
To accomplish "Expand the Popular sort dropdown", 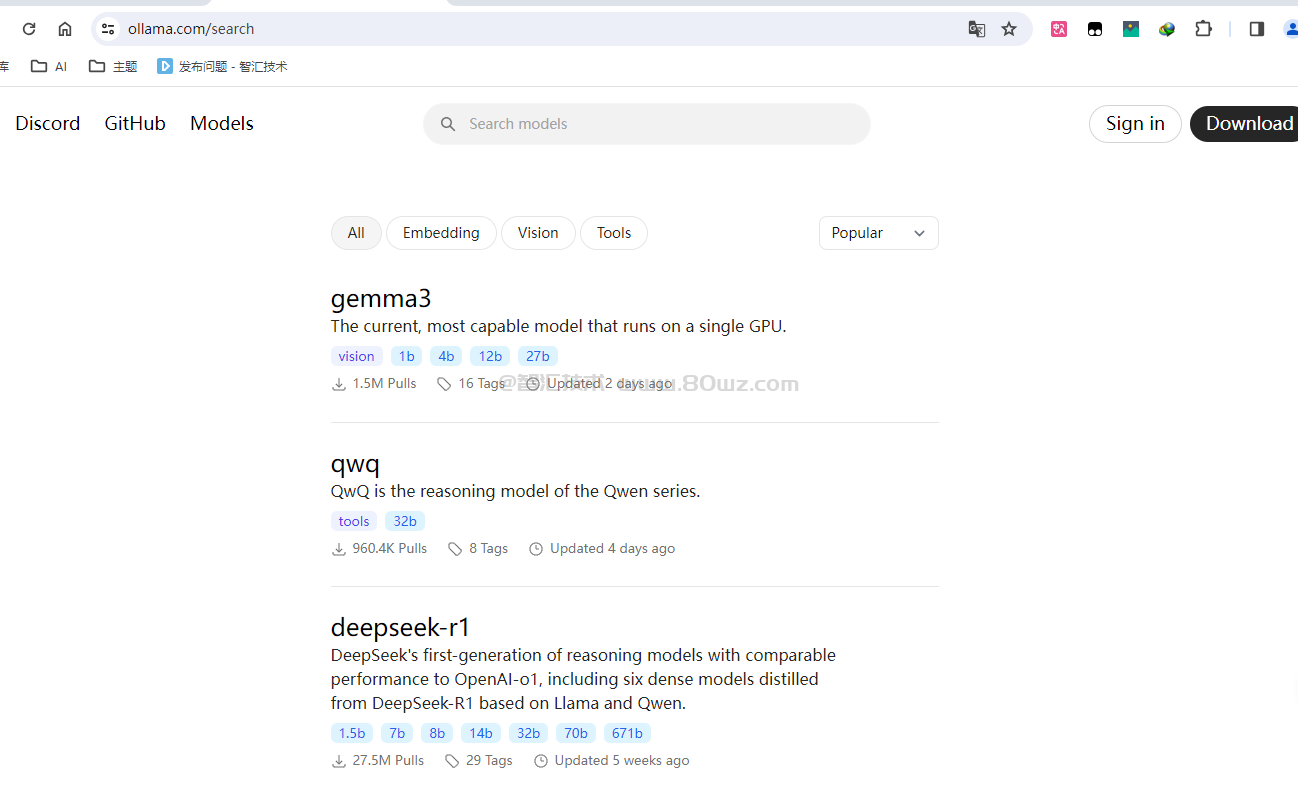I will 878,233.
